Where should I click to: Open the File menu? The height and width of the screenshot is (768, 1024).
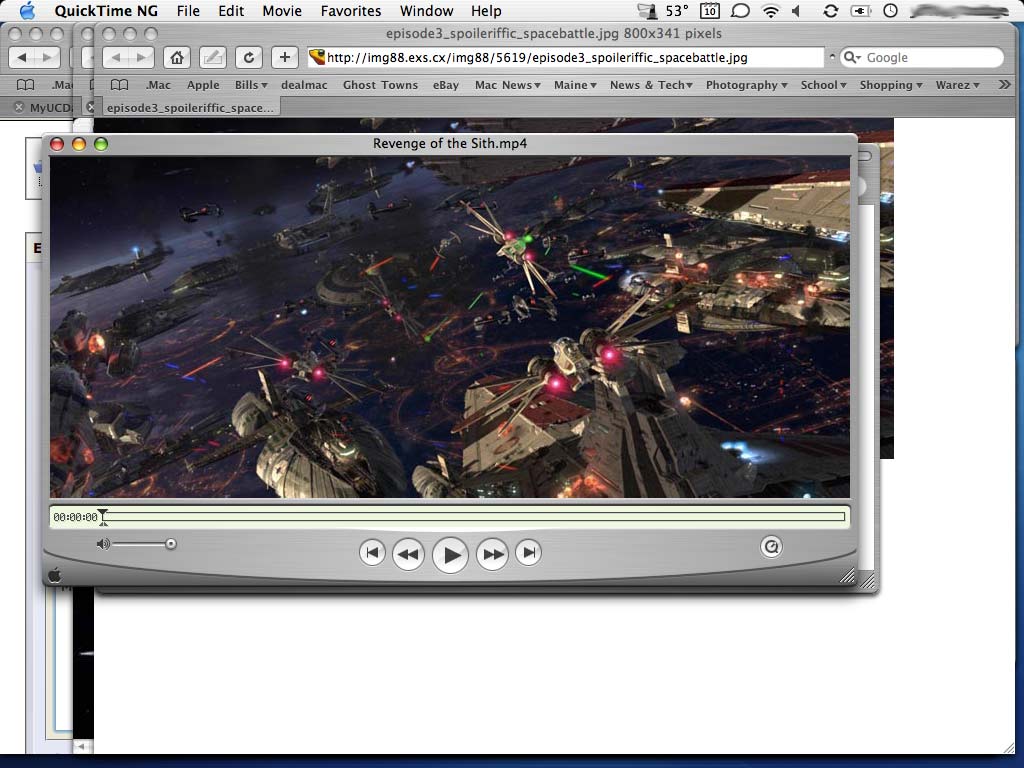[x=188, y=10]
